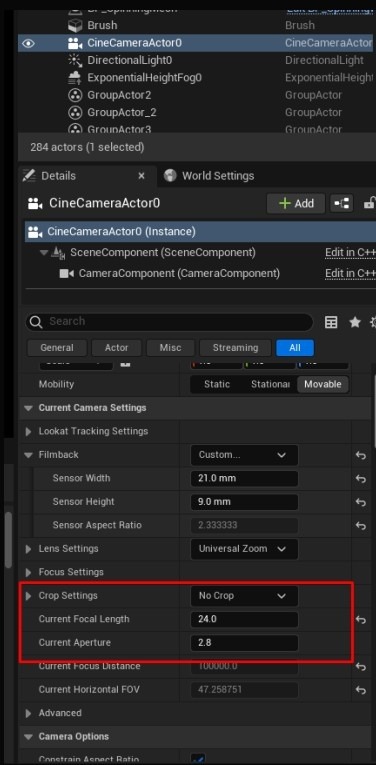This screenshot has height=765, width=376.
Task: Expand Lookat Tracking Settings
Action: tap(28, 431)
